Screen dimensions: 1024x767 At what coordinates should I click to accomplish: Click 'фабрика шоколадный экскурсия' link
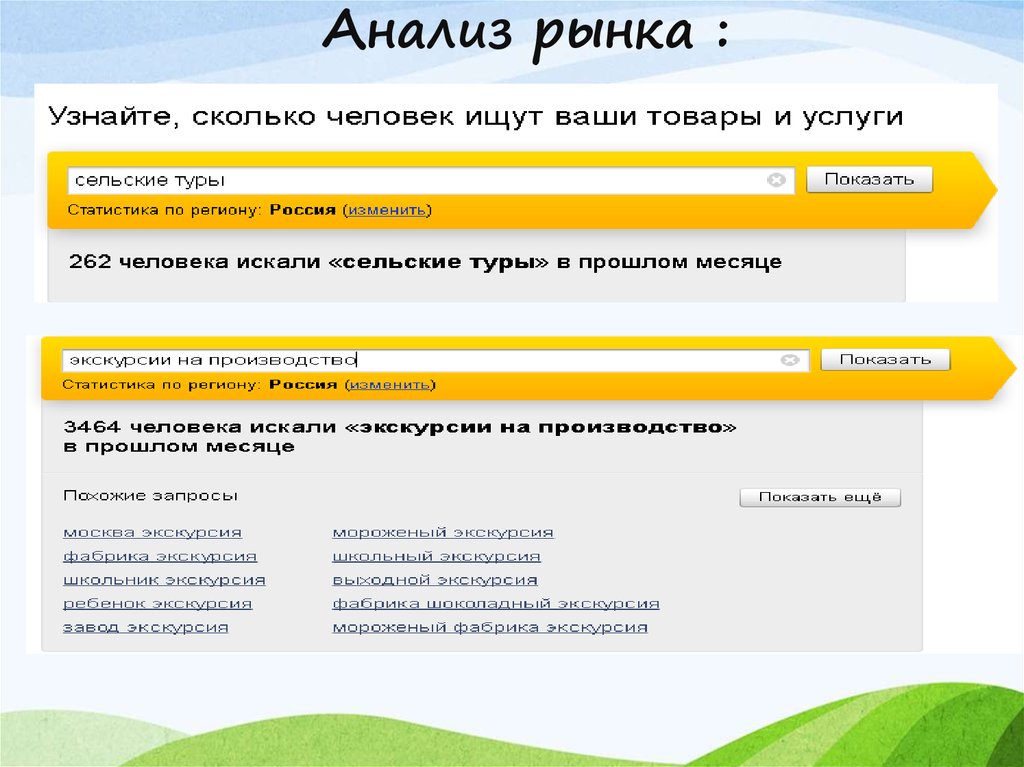tap(495, 604)
